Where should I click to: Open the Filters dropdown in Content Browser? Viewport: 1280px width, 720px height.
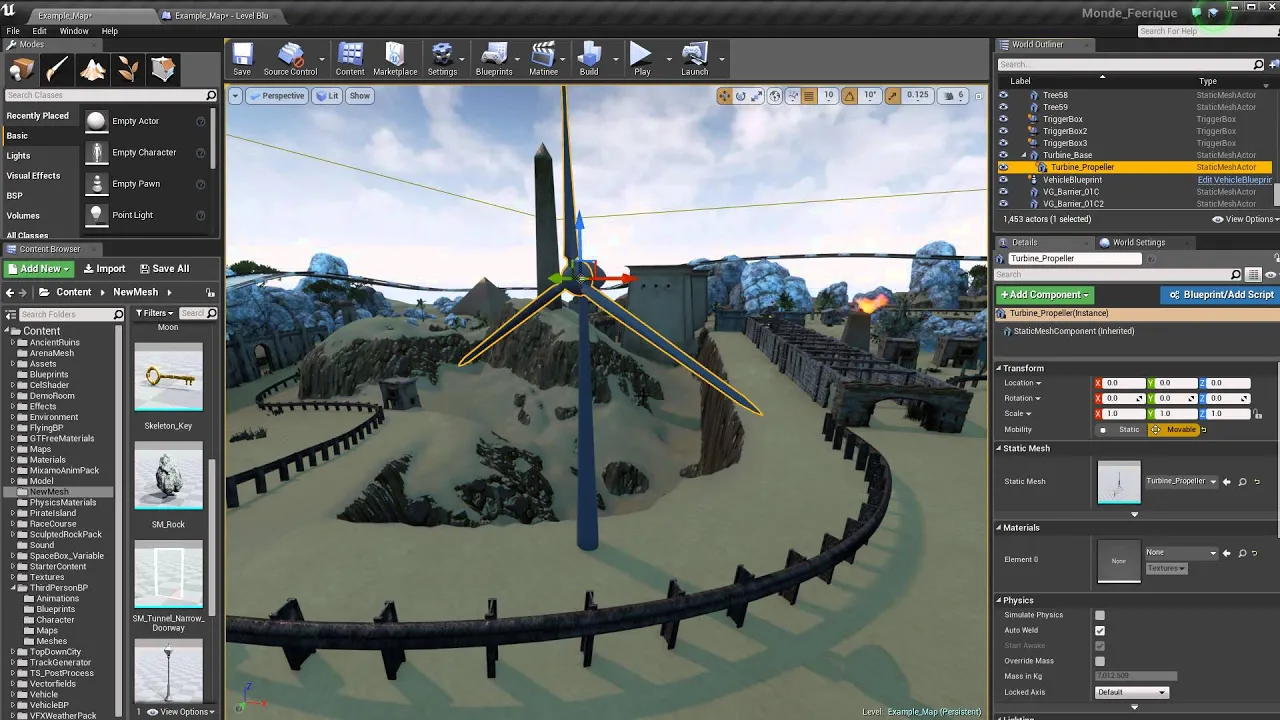[153, 313]
